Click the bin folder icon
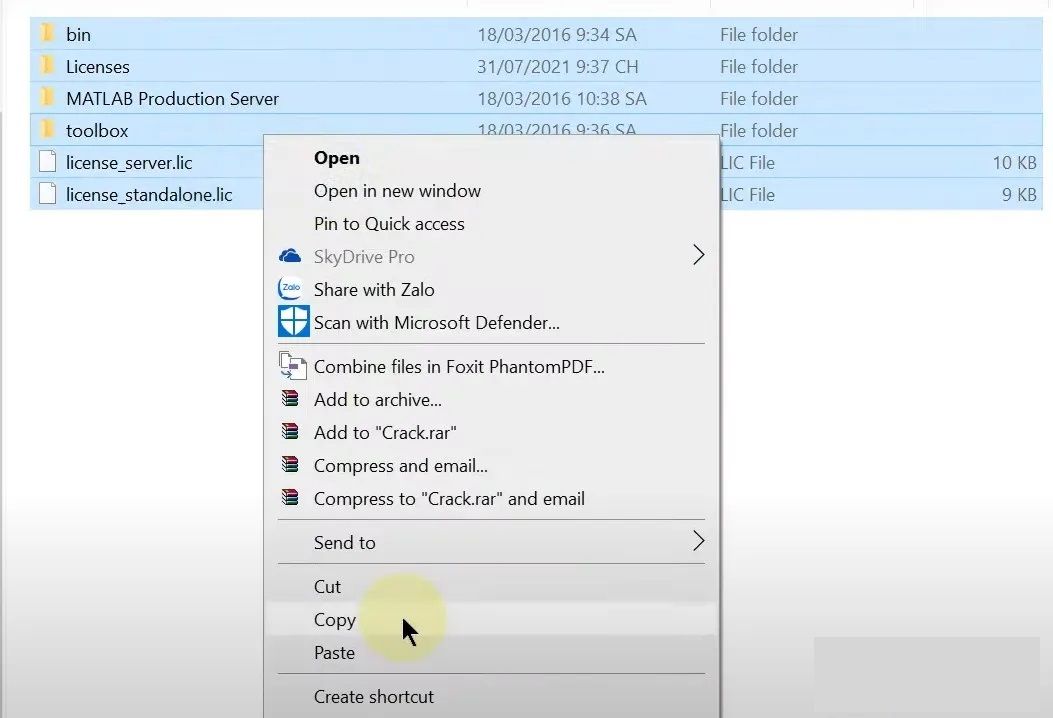1053x718 pixels. coord(47,34)
